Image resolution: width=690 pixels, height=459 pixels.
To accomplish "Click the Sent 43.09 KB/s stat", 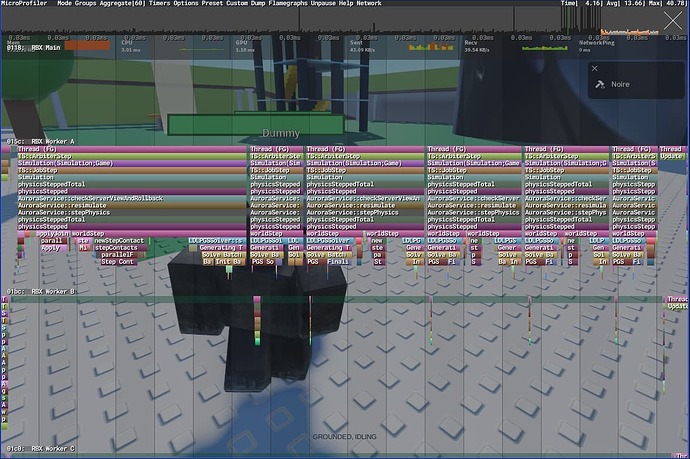I will 362,46.
